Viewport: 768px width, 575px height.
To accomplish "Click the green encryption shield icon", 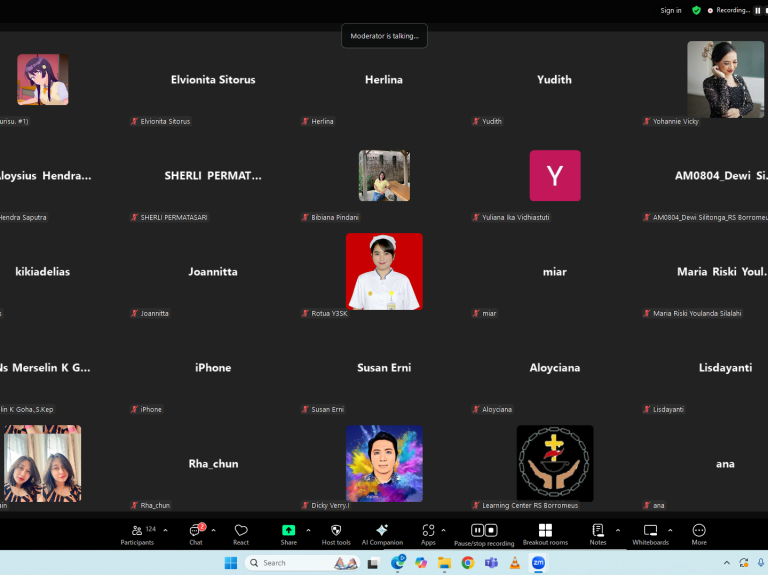I will click(696, 10).
